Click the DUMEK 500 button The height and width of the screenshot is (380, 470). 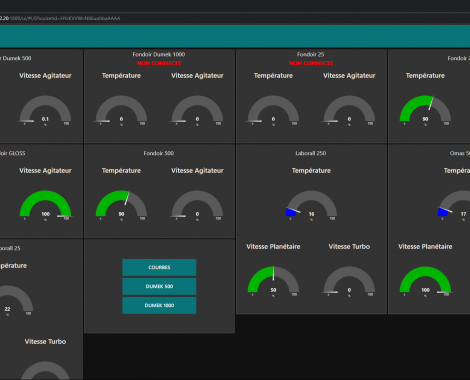point(159,286)
